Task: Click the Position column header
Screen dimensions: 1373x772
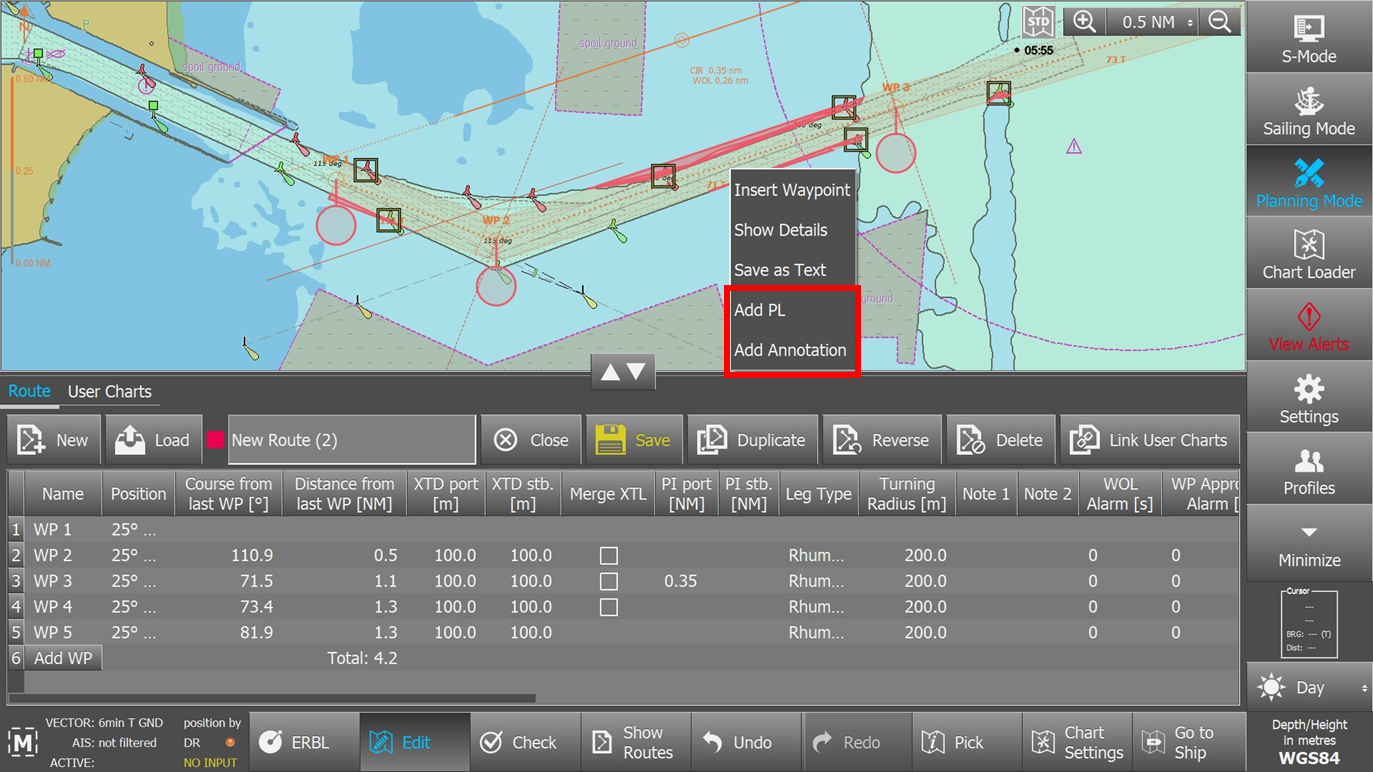Action: pos(138,493)
